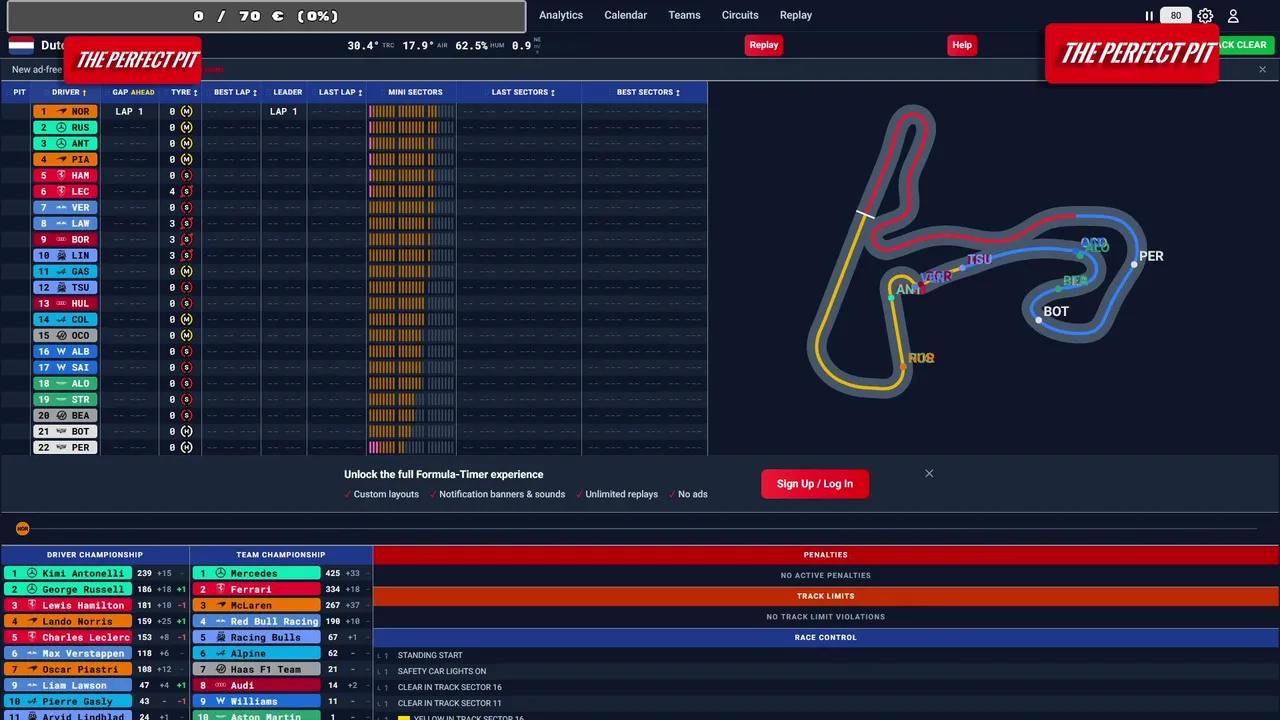Click the red Replay button
The width and height of the screenshot is (1280, 720).
pyautogui.click(x=764, y=45)
